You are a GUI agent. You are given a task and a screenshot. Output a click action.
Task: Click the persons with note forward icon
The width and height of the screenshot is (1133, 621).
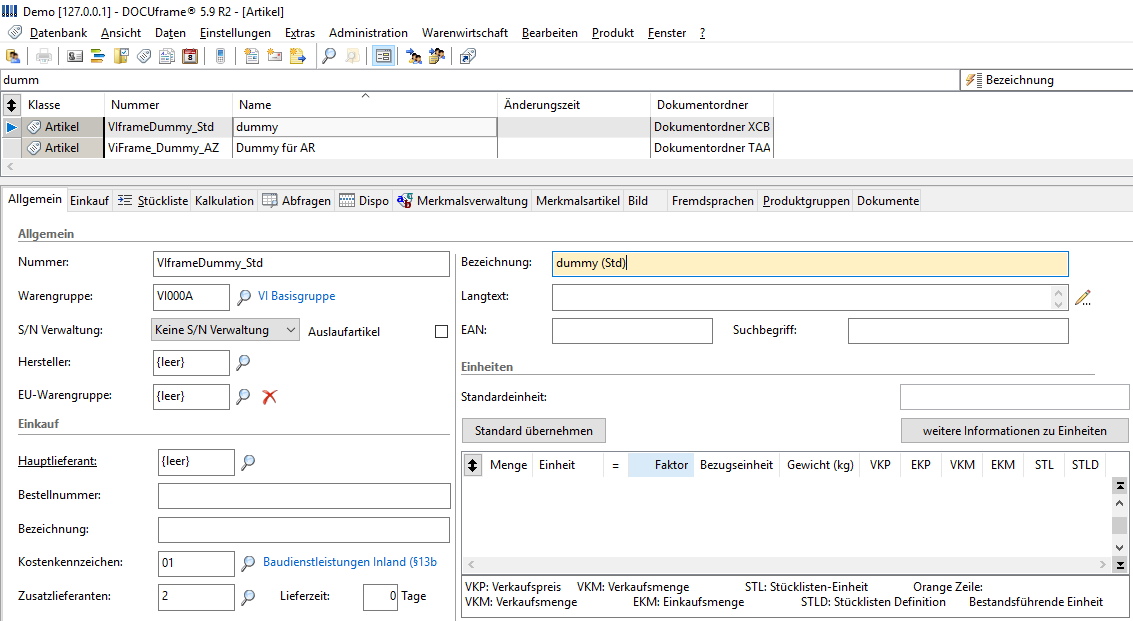pyautogui.click(x=436, y=56)
